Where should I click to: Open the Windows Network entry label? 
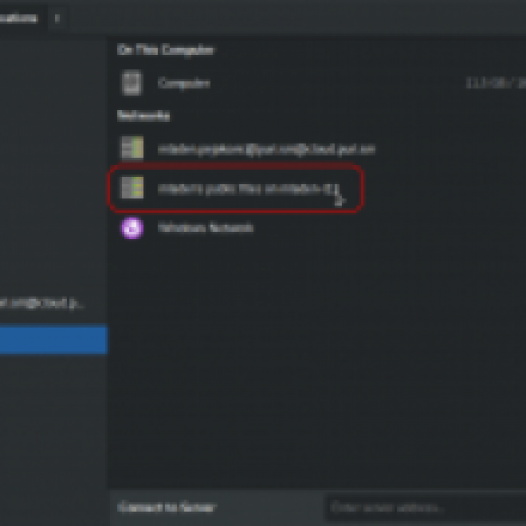(x=205, y=228)
